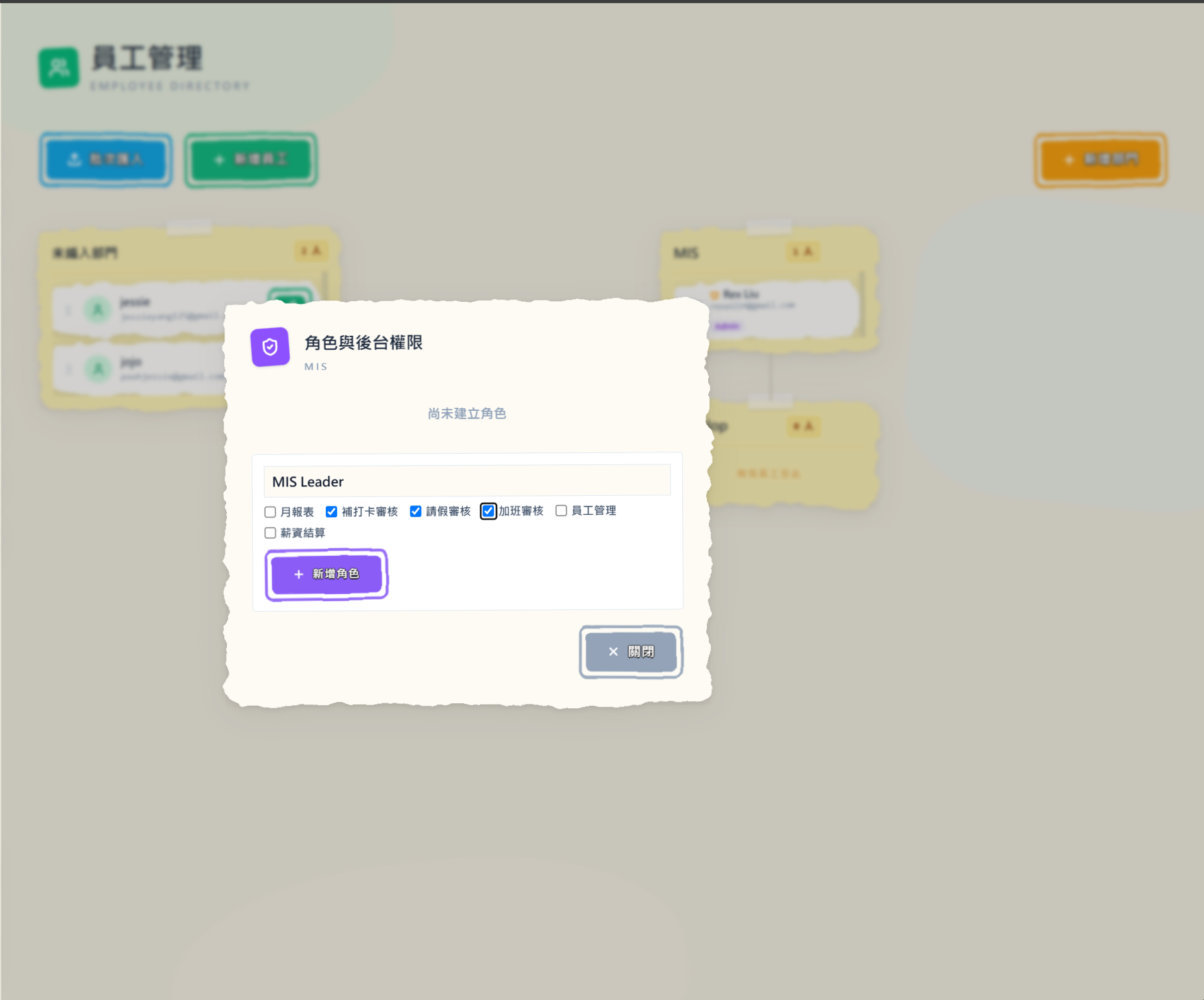Click the member count badge on MIS card

coord(803,252)
